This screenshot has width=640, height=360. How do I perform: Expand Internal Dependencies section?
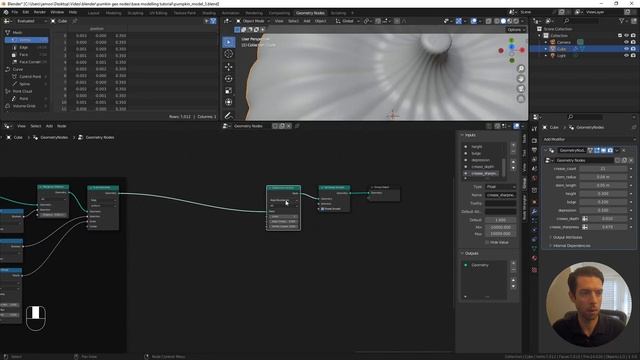pyautogui.click(x=571, y=246)
